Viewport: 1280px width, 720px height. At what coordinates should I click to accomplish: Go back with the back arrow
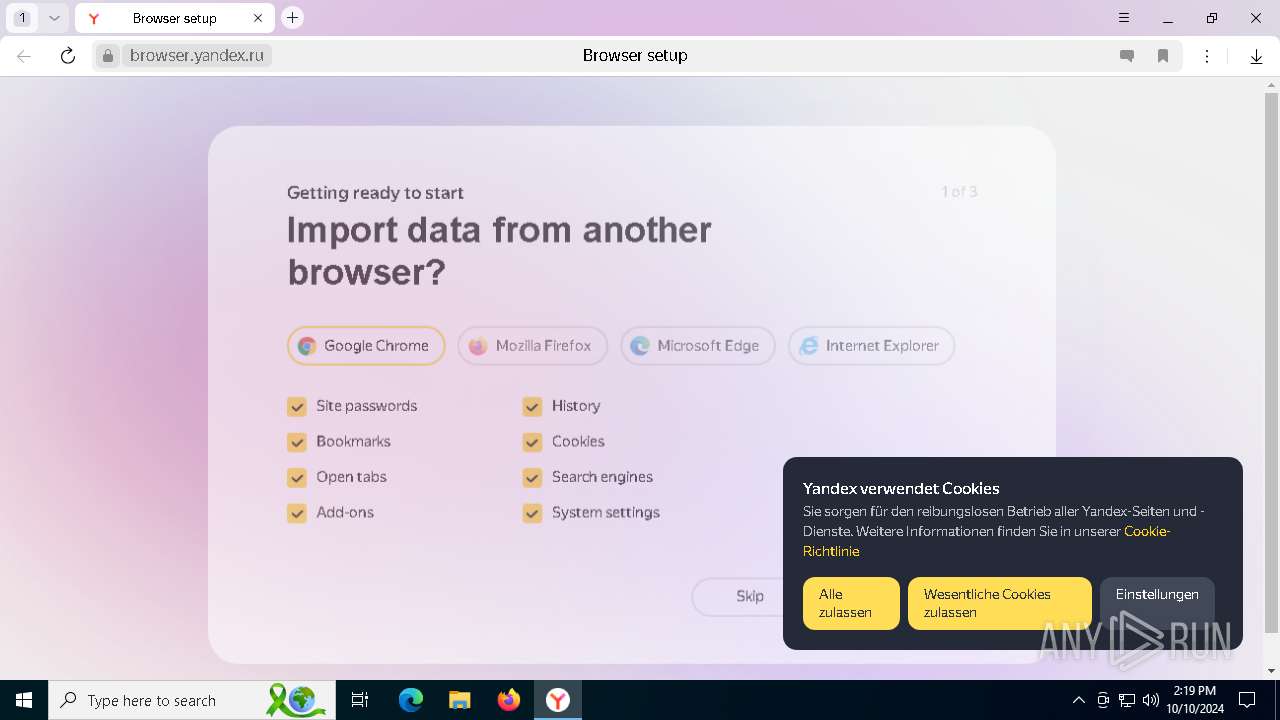coord(24,56)
